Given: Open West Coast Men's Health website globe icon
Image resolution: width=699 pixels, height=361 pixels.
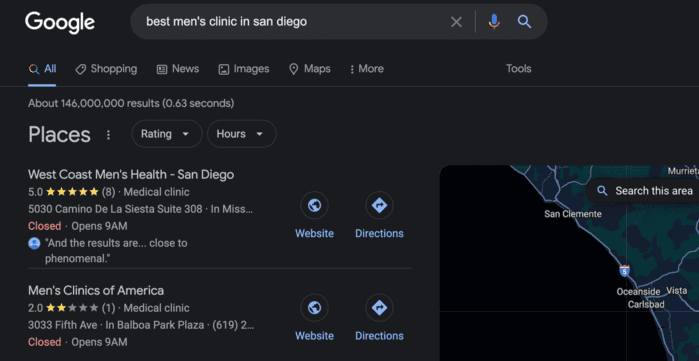Looking at the screenshot, I should click(x=314, y=205).
